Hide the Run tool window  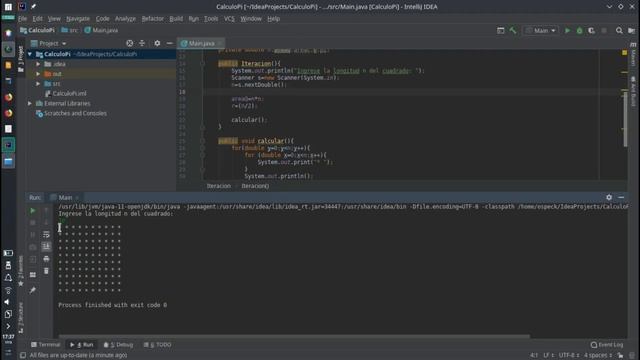[621, 197]
